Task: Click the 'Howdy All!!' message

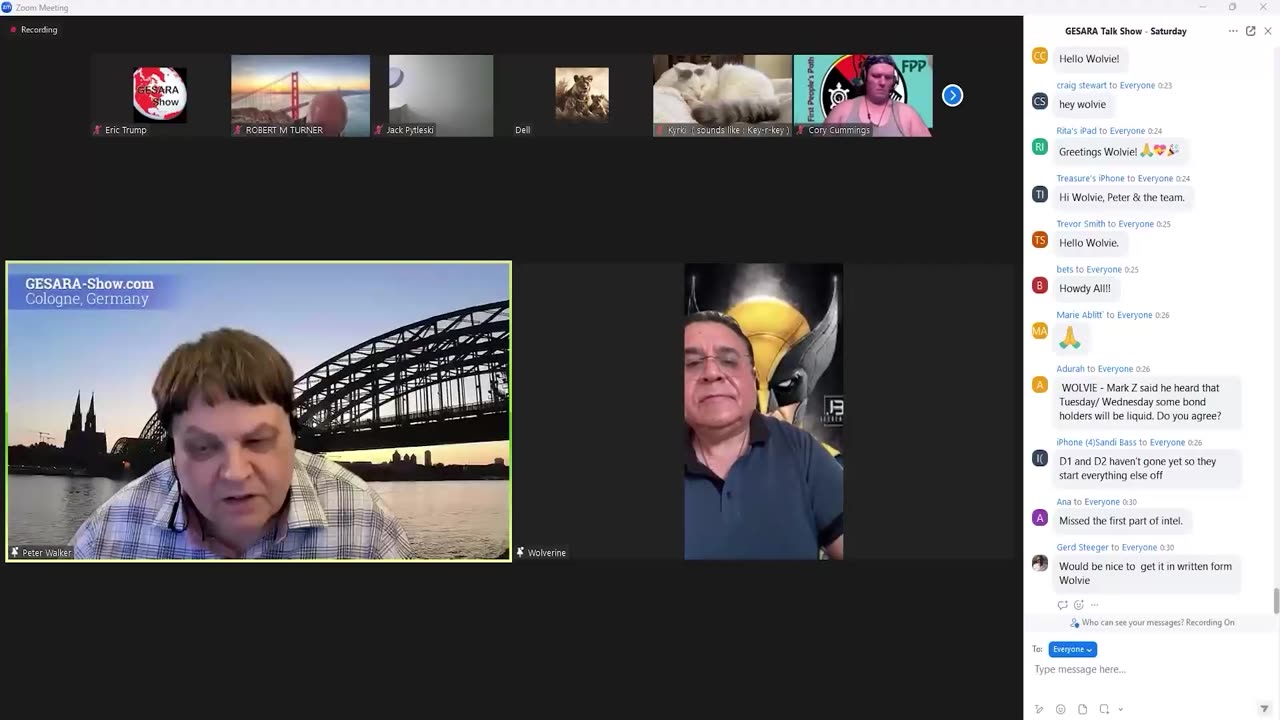Action: point(1085,288)
